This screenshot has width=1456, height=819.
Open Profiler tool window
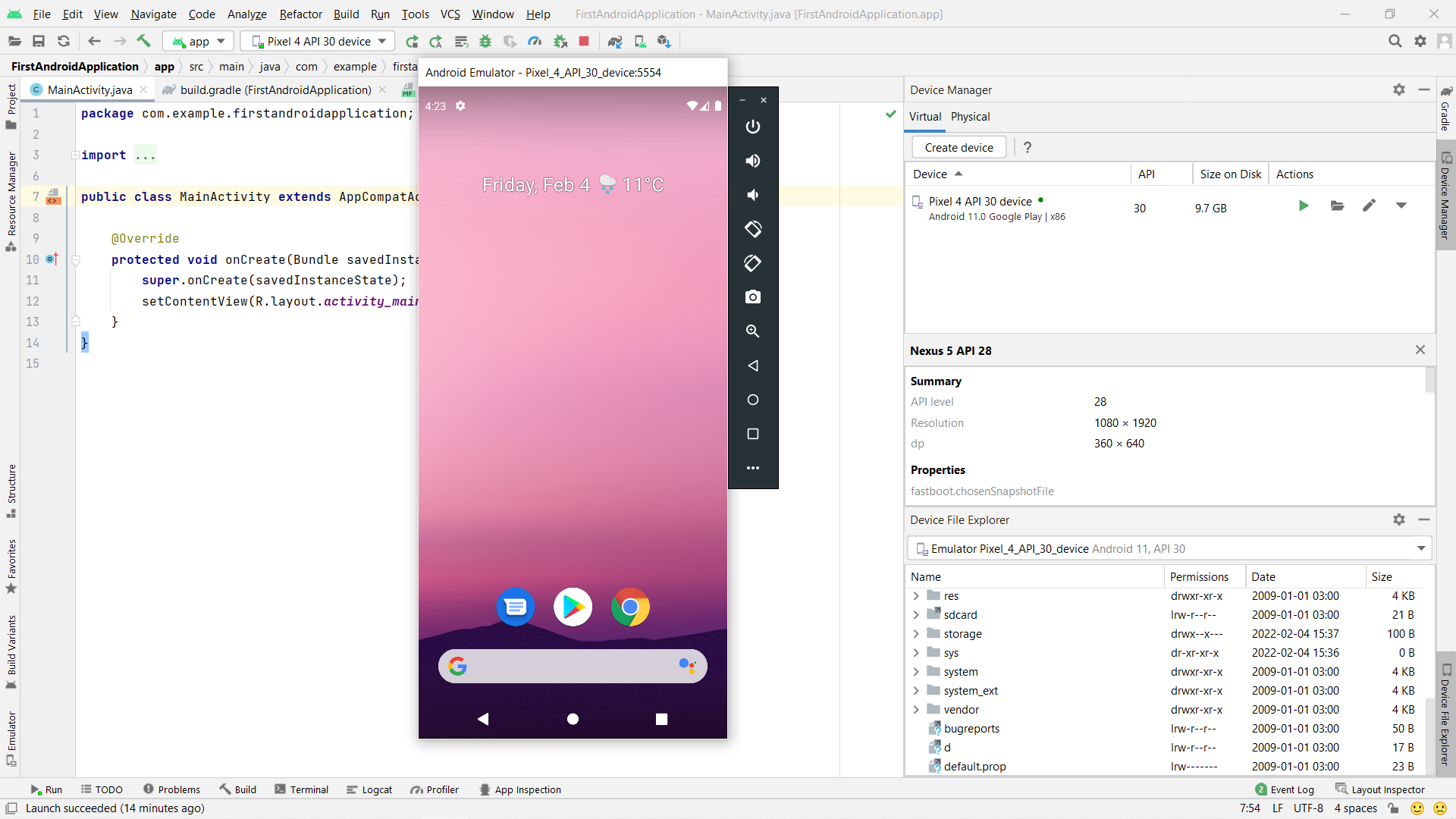(435, 789)
